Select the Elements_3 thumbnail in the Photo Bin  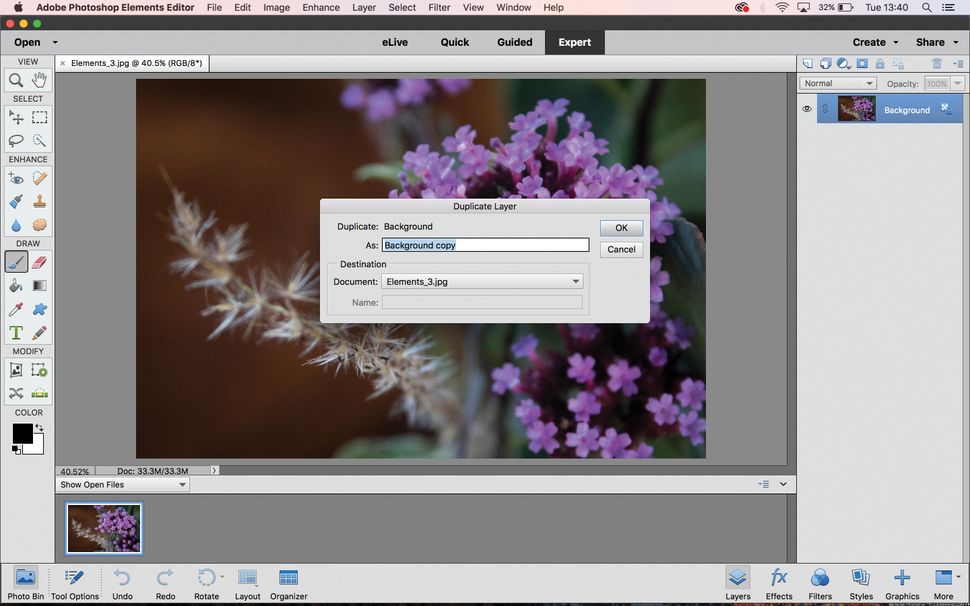coord(104,528)
